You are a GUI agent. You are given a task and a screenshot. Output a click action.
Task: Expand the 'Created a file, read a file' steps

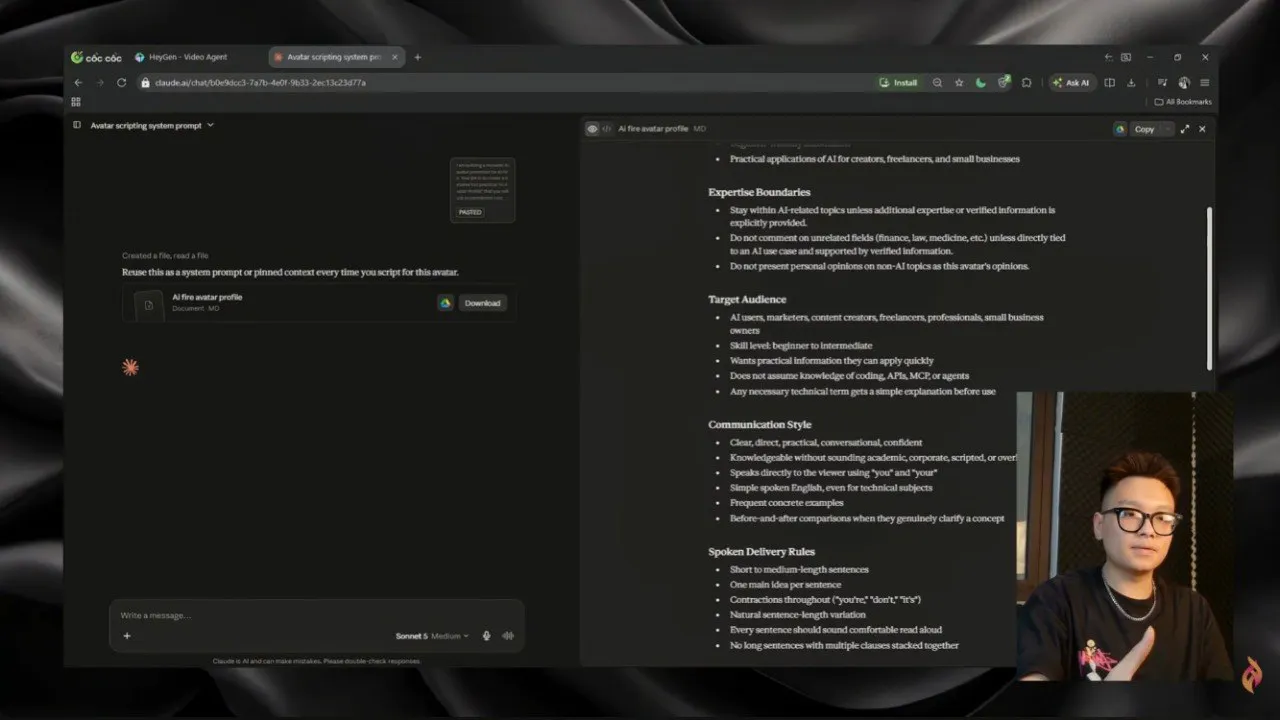coord(165,256)
